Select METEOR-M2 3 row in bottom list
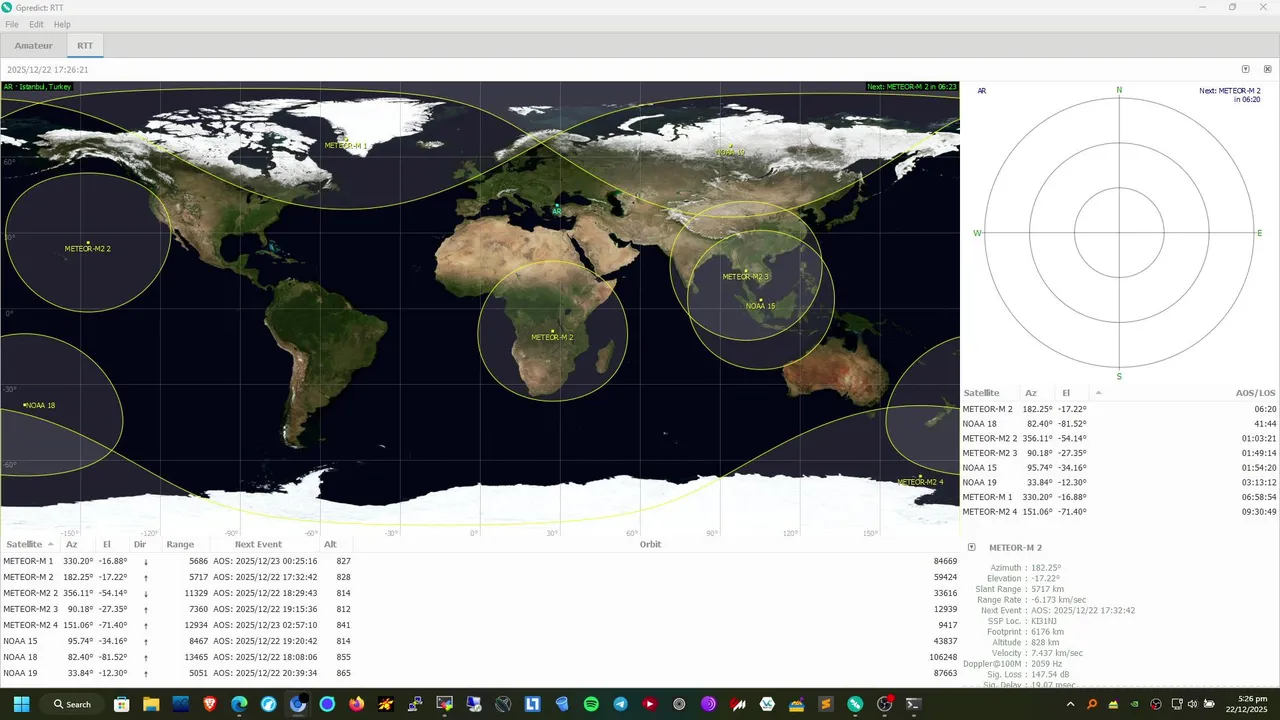The height and width of the screenshot is (720, 1280). pyautogui.click(x=480, y=609)
